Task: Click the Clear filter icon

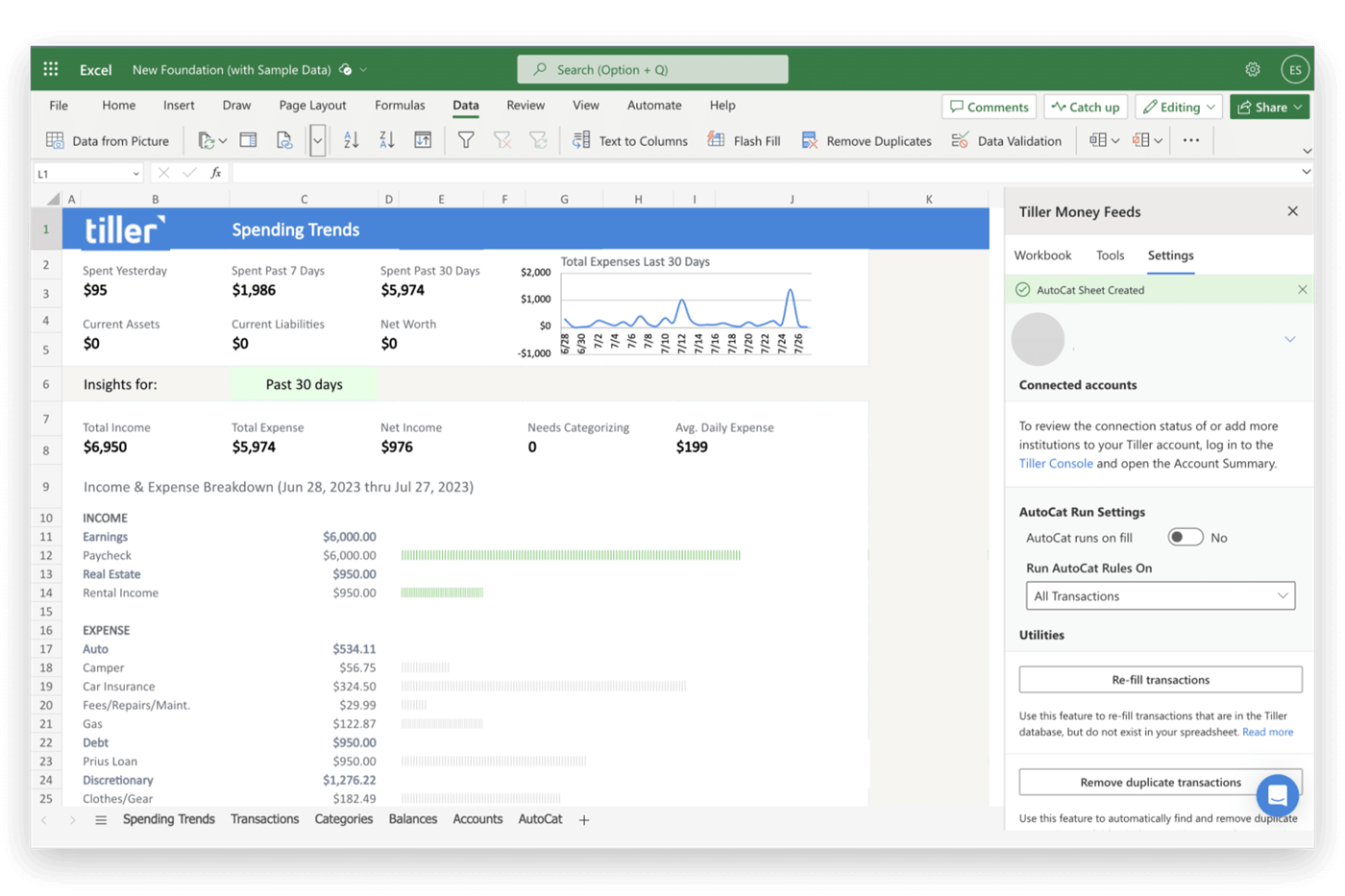Action: [501, 140]
